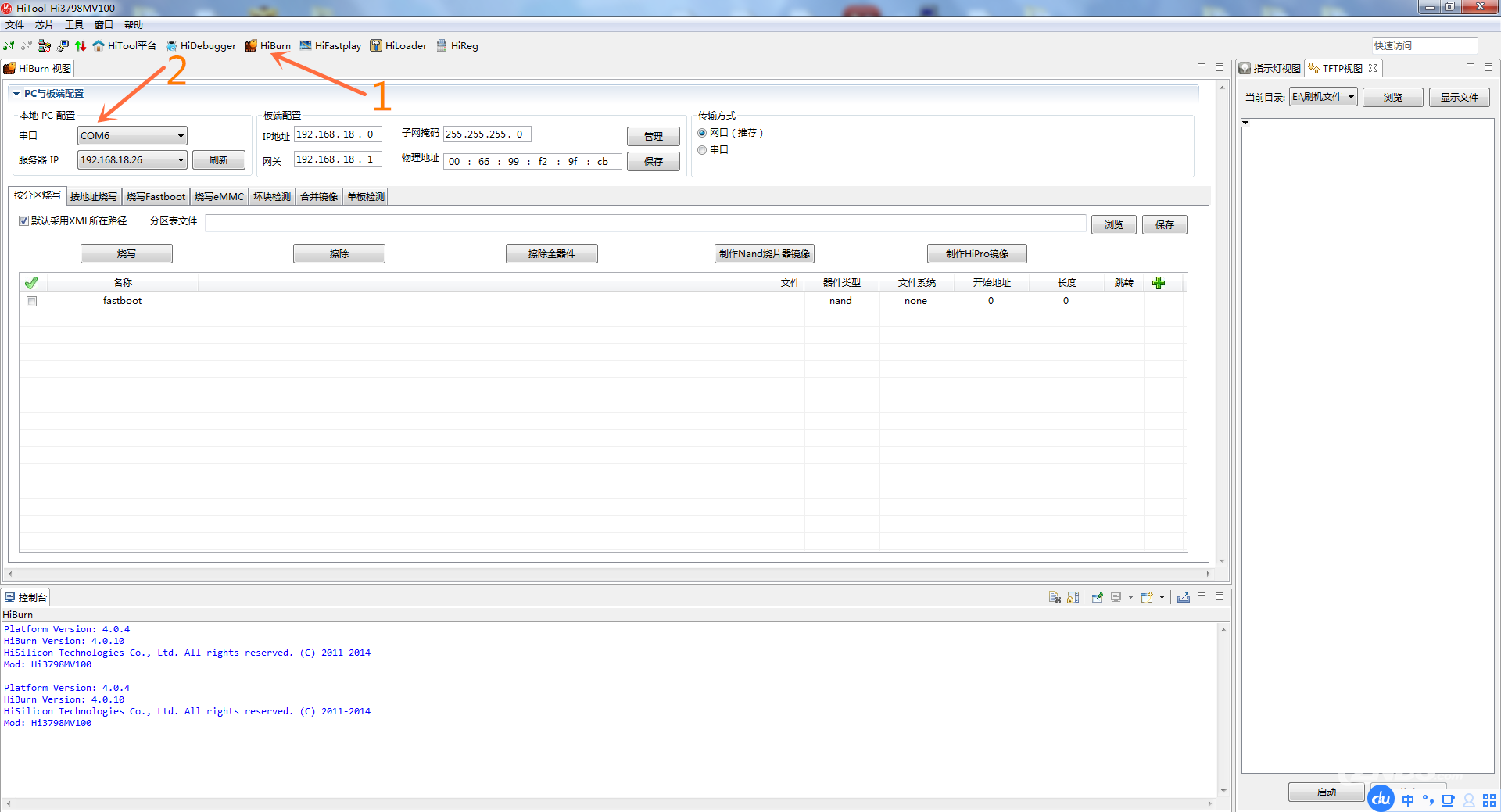The width and height of the screenshot is (1501, 812).
Task: Switch to the 坏块检测 tab
Action: point(272,197)
